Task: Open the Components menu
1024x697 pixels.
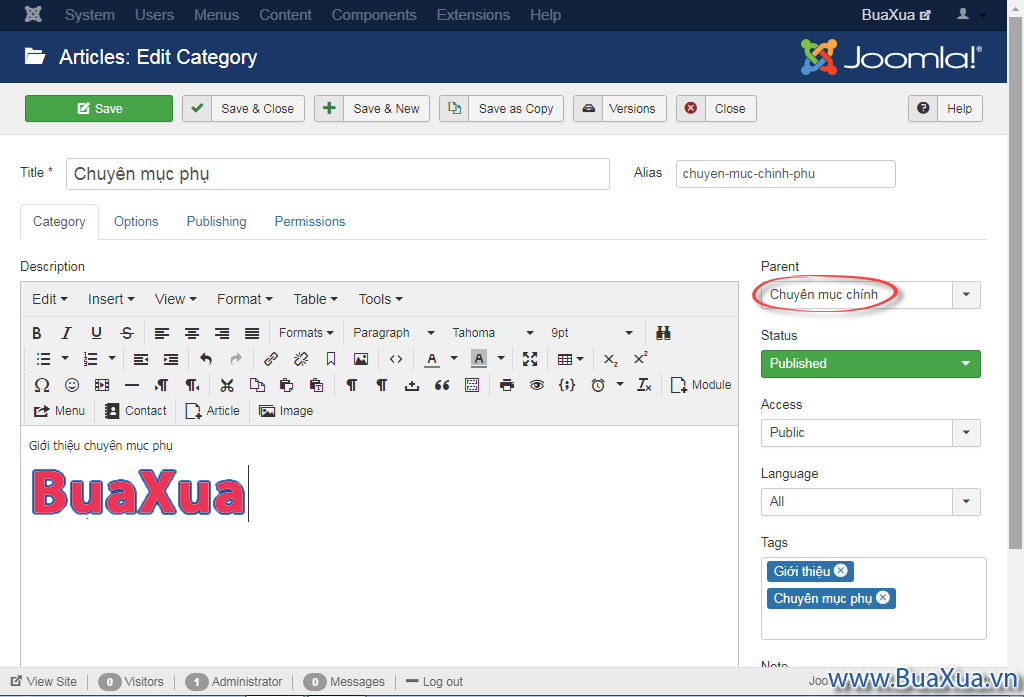Action: point(374,15)
